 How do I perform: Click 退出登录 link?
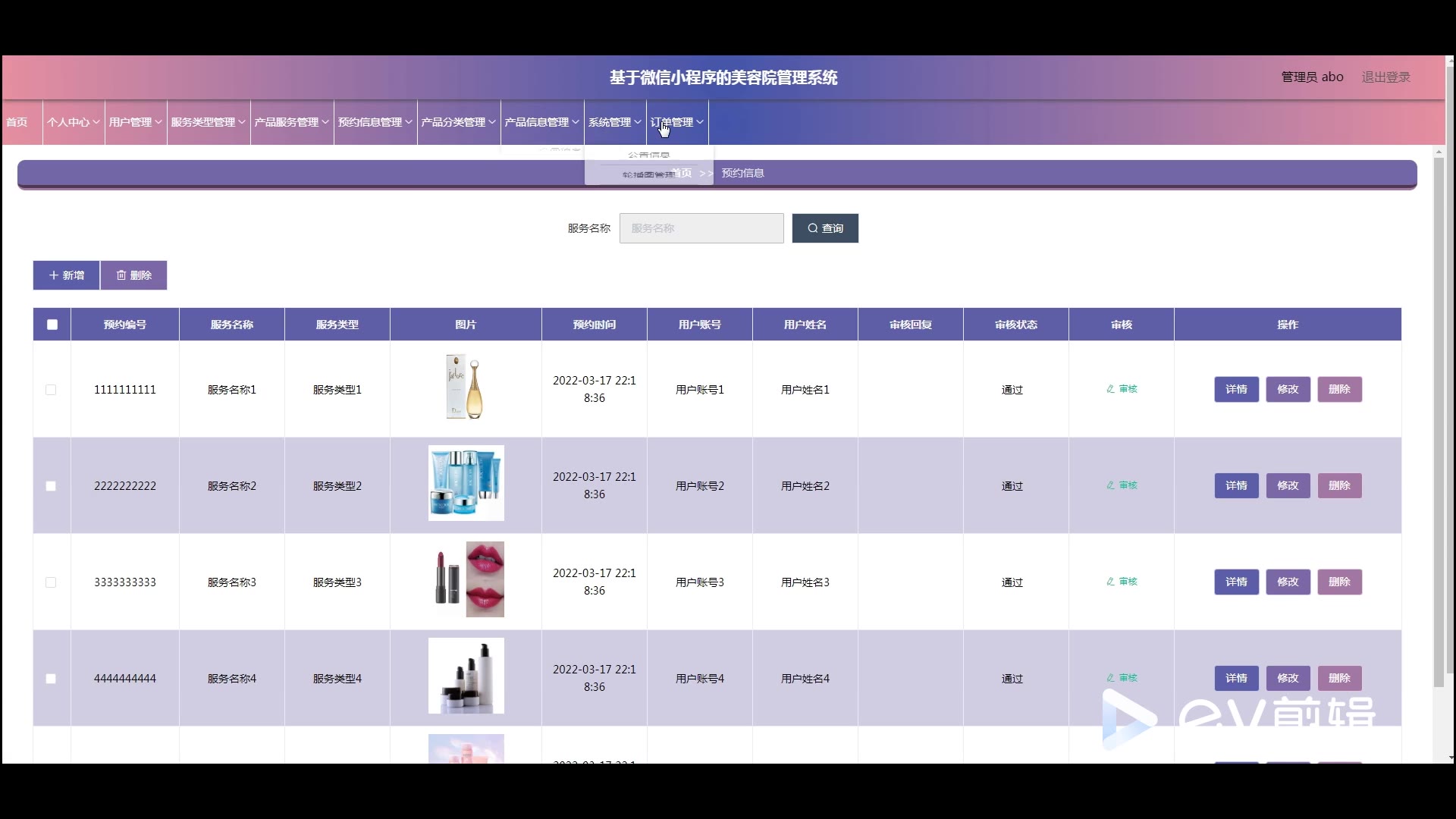pos(1385,77)
